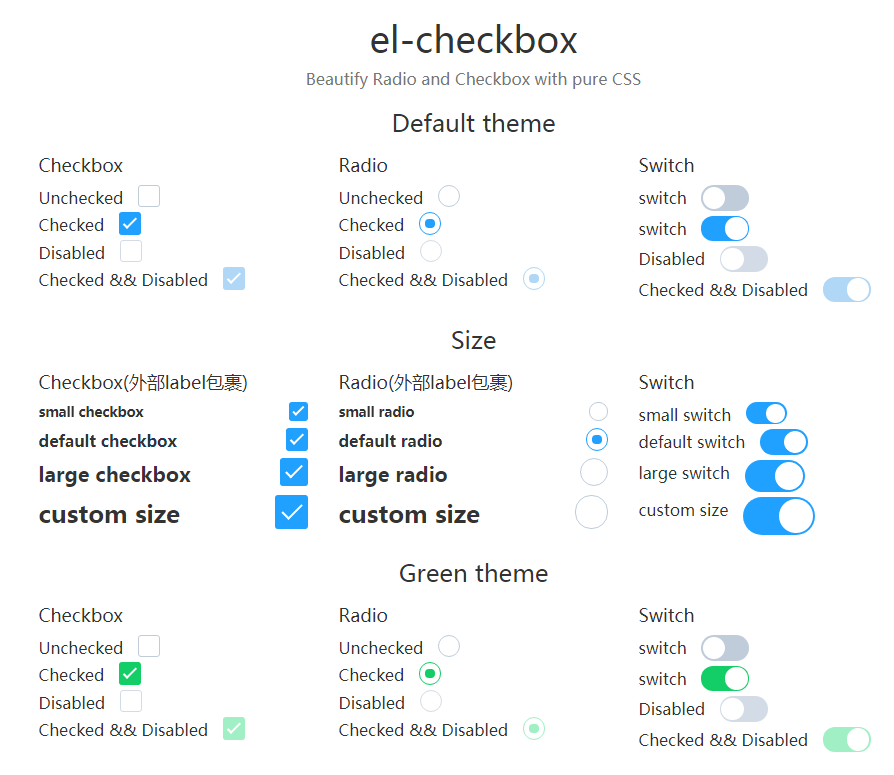Viewport: 894px width, 775px height.
Task: Select the blue Checked radio in Default theme
Action: pyautogui.click(x=430, y=224)
